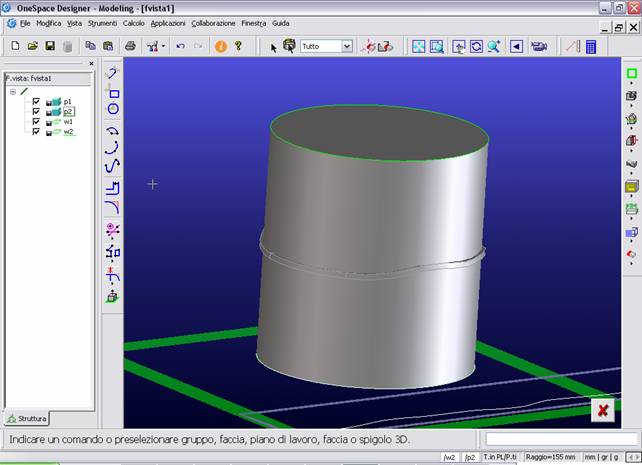Click the Fit view icon
Image resolution: width=642 pixels, height=465 pixels.
[x=418, y=46]
